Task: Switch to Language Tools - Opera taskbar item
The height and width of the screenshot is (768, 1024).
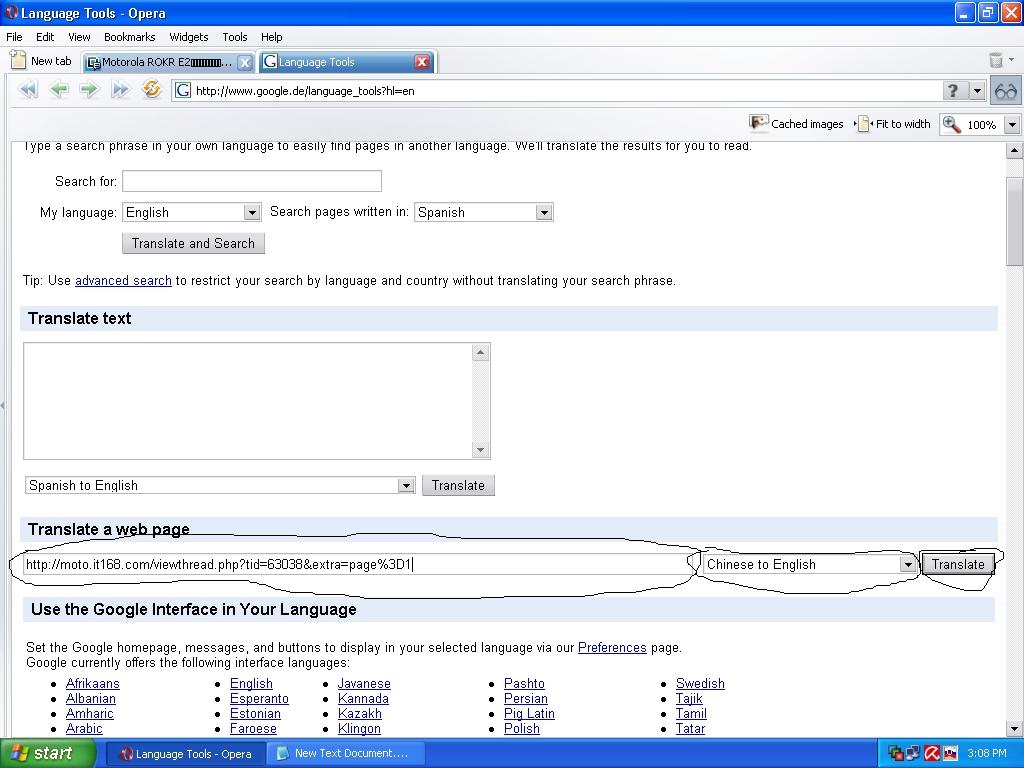Action: (x=185, y=754)
